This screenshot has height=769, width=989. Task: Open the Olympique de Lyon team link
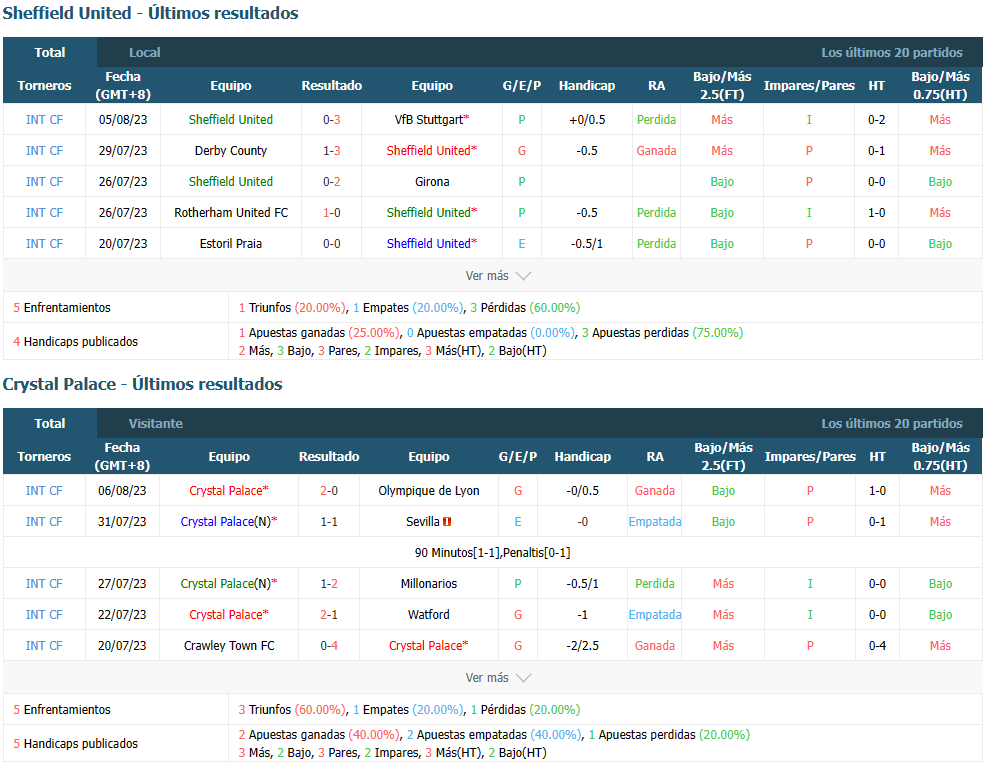429,490
